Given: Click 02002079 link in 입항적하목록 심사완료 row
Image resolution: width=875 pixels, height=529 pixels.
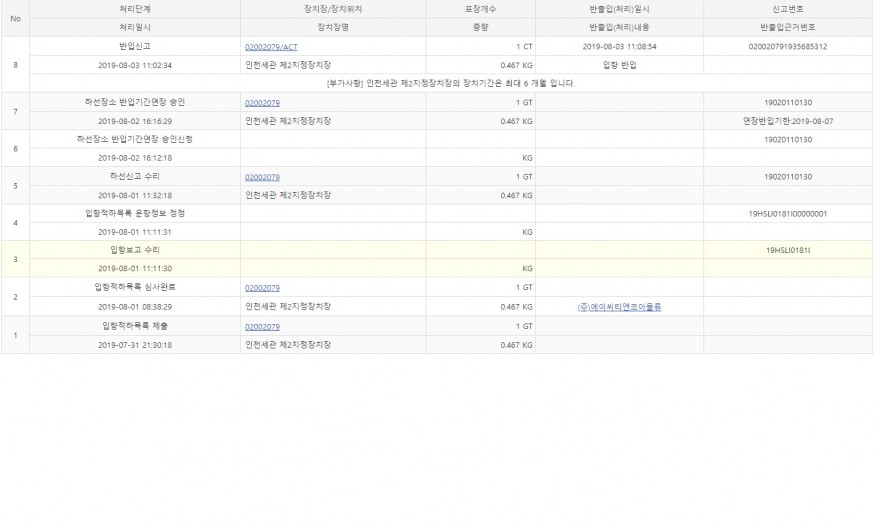Looking at the screenshot, I should 262,288.
